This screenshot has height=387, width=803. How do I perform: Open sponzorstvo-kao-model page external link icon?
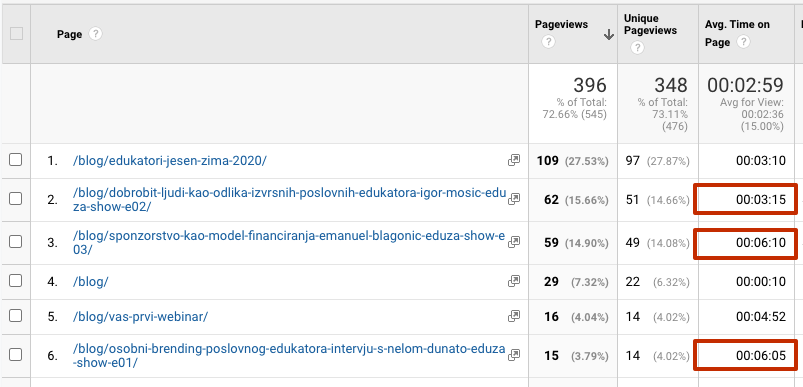(x=514, y=243)
